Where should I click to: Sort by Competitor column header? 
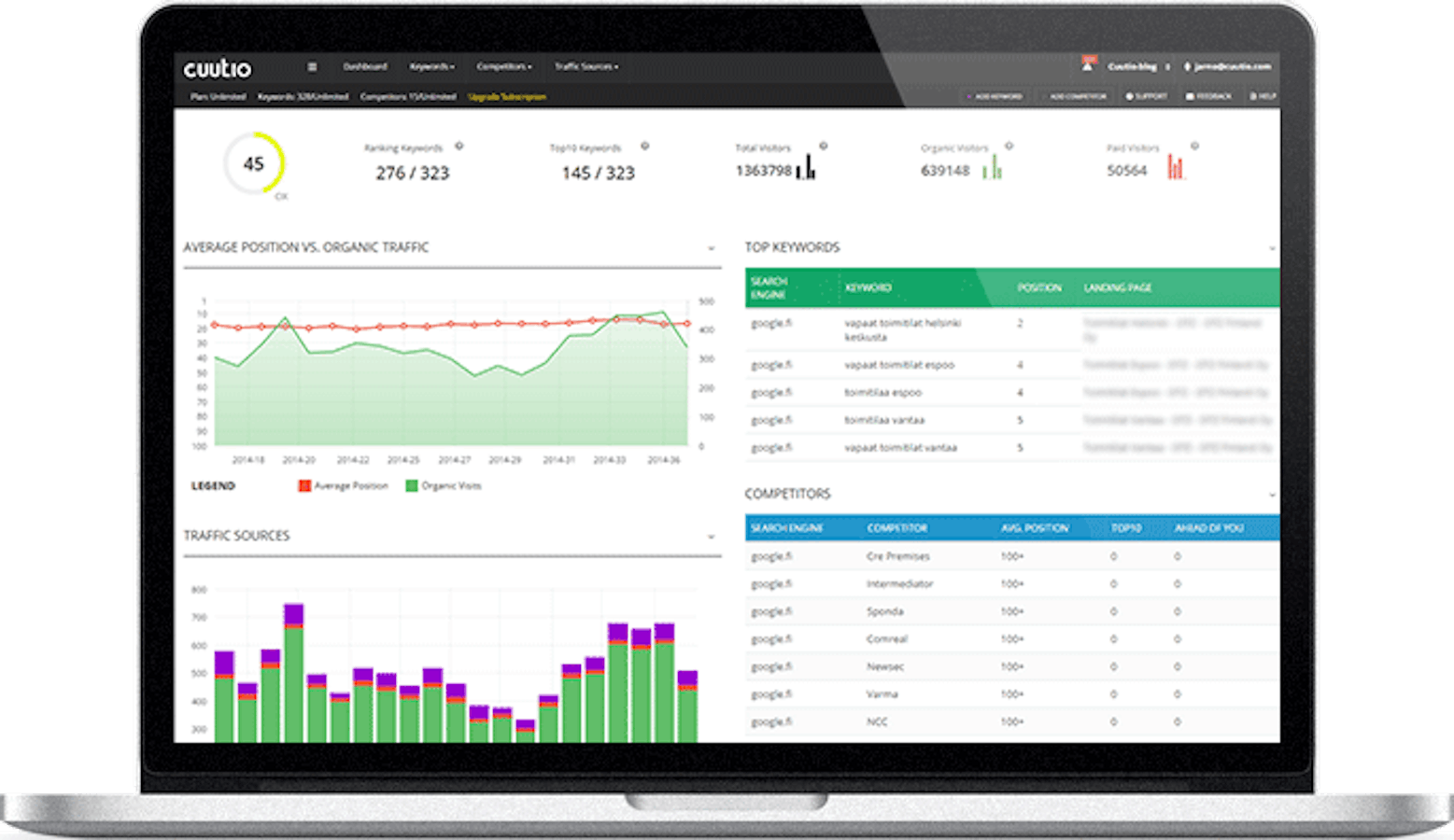tap(896, 528)
